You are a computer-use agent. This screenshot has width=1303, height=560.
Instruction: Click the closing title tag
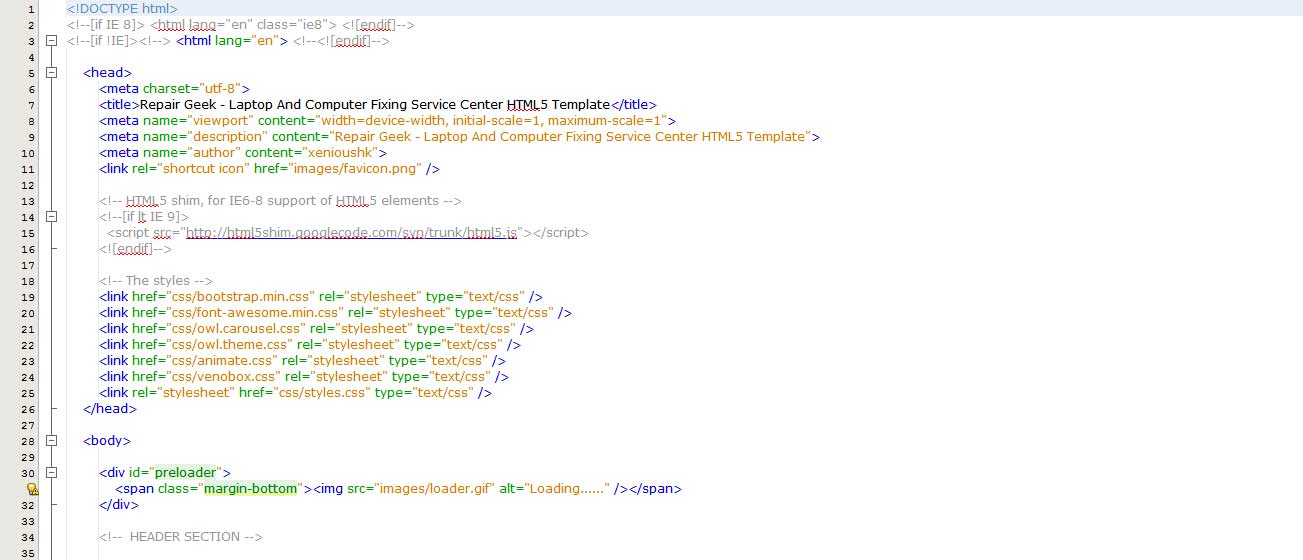tap(634, 105)
